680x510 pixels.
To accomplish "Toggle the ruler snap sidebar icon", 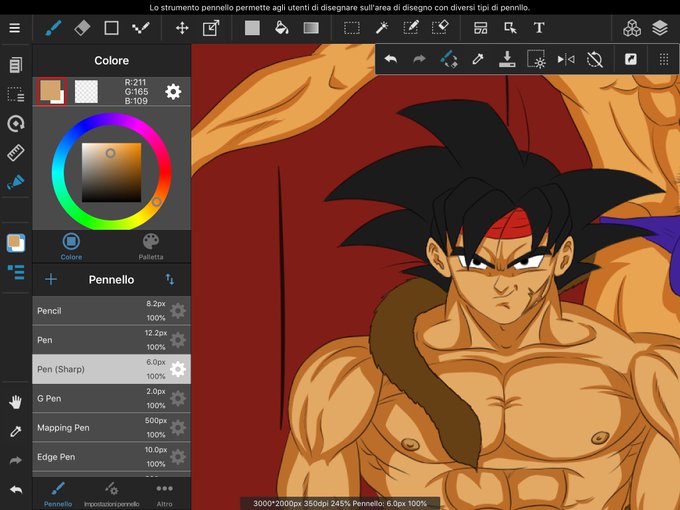I will tap(16, 153).
